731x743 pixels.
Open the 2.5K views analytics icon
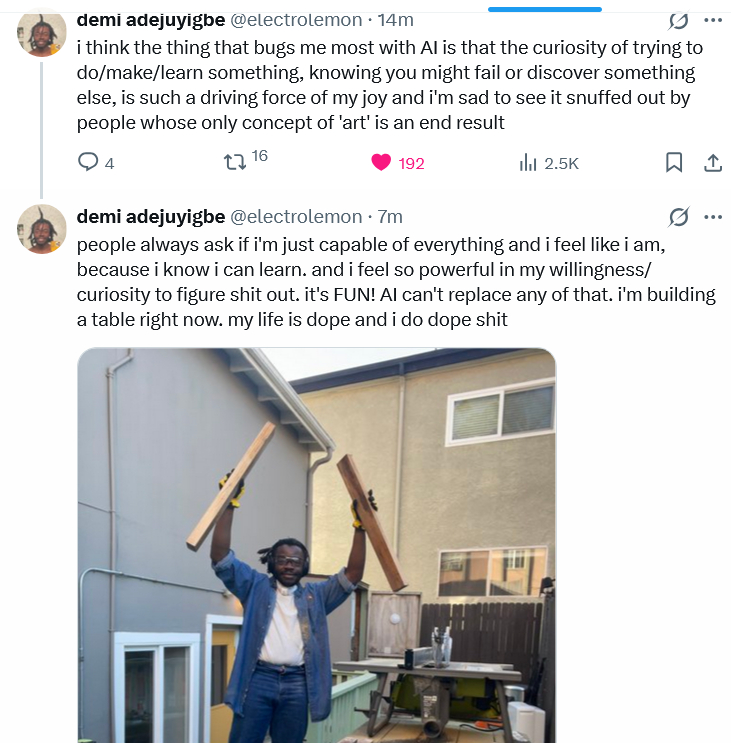[529, 162]
